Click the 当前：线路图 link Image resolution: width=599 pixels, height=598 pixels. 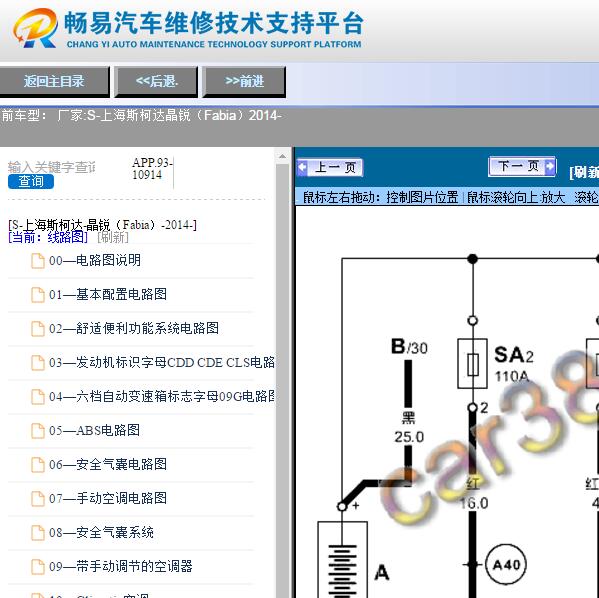[48, 237]
